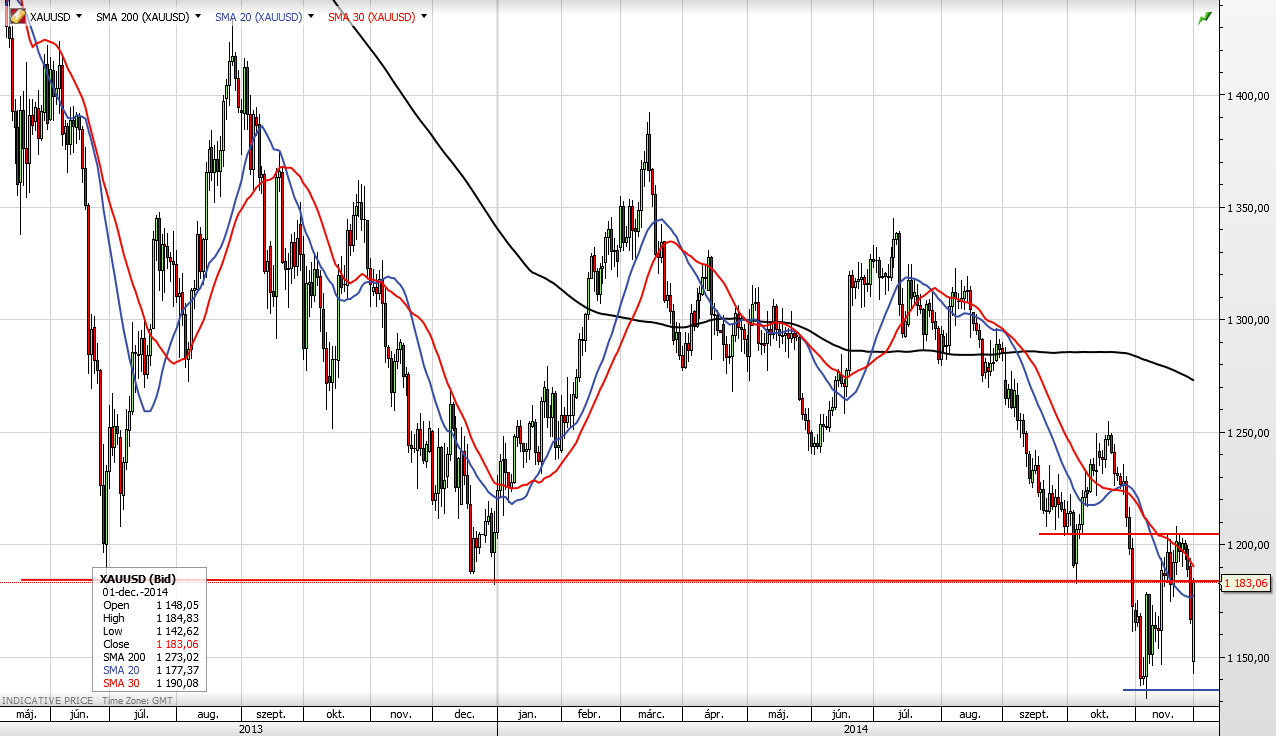
Task: Click the 2014 year label on time axis
Action: 858,729
